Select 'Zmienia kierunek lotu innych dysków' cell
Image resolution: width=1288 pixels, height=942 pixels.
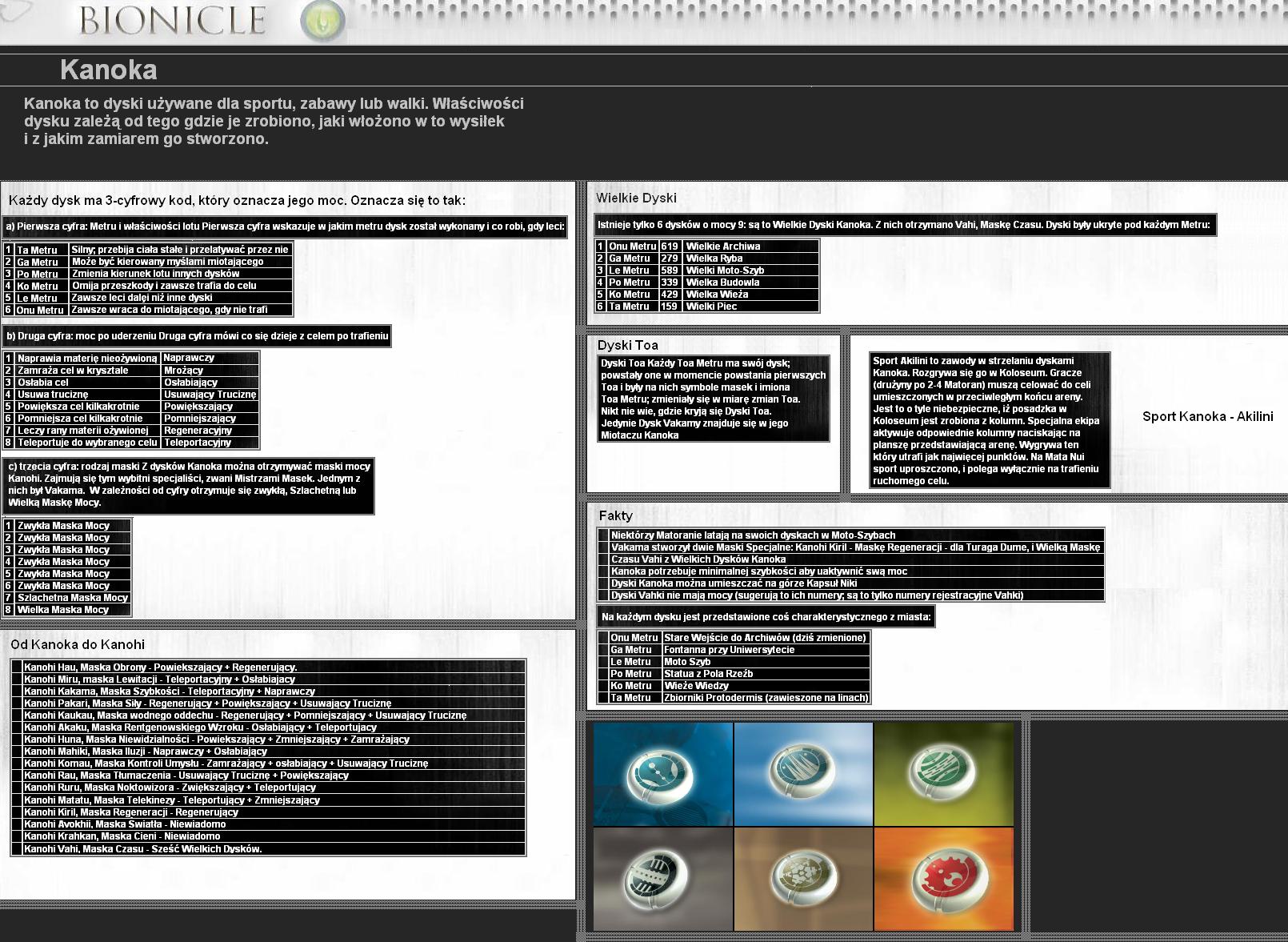coord(180,274)
